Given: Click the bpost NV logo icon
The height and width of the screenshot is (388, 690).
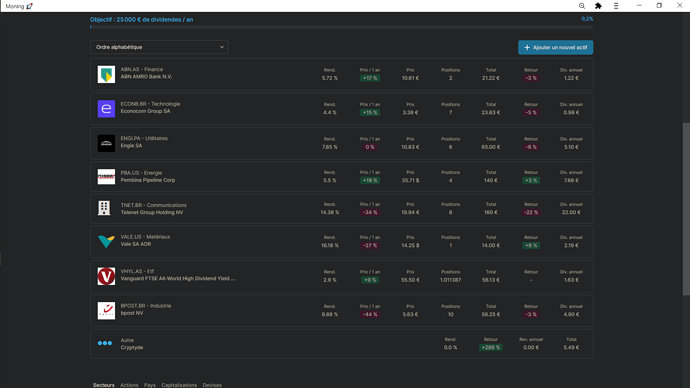Looking at the screenshot, I should 106,311.
